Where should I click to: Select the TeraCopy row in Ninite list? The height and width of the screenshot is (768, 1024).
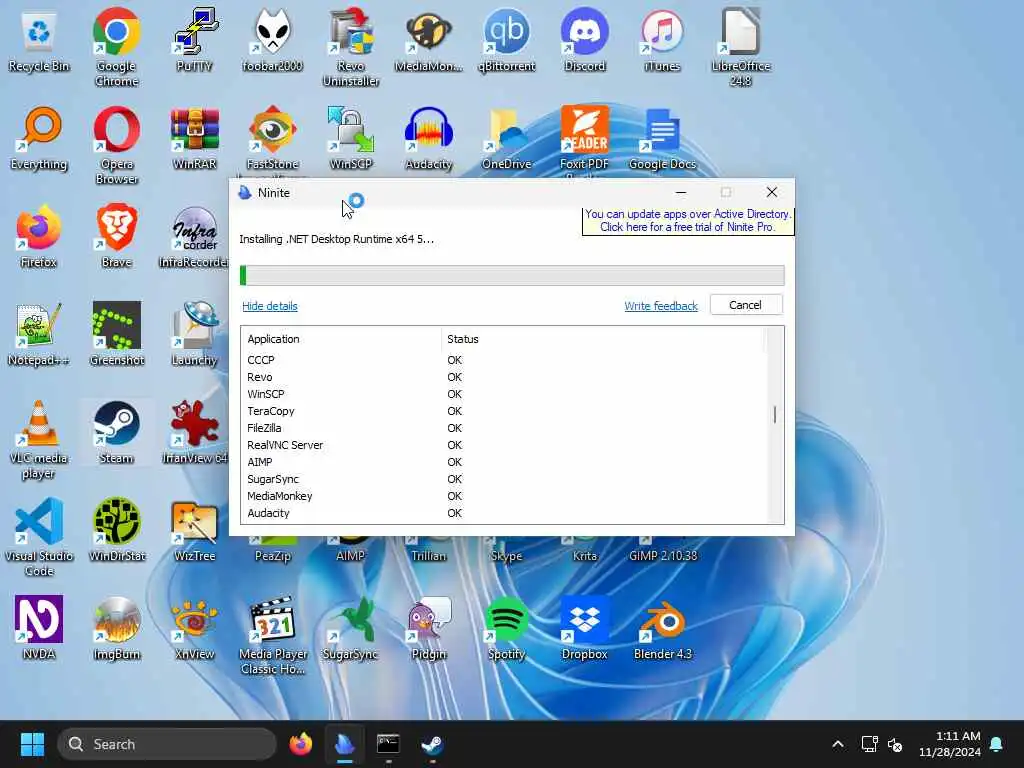point(503,411)
